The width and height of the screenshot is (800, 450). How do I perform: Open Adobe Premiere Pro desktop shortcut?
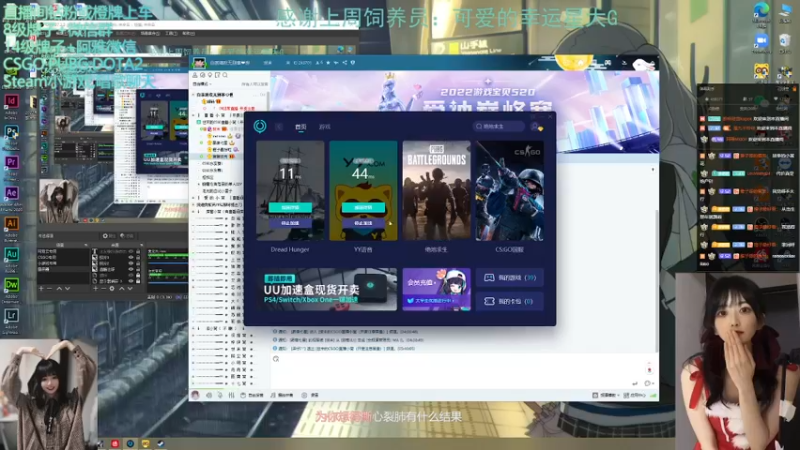(x=11, y=162)
